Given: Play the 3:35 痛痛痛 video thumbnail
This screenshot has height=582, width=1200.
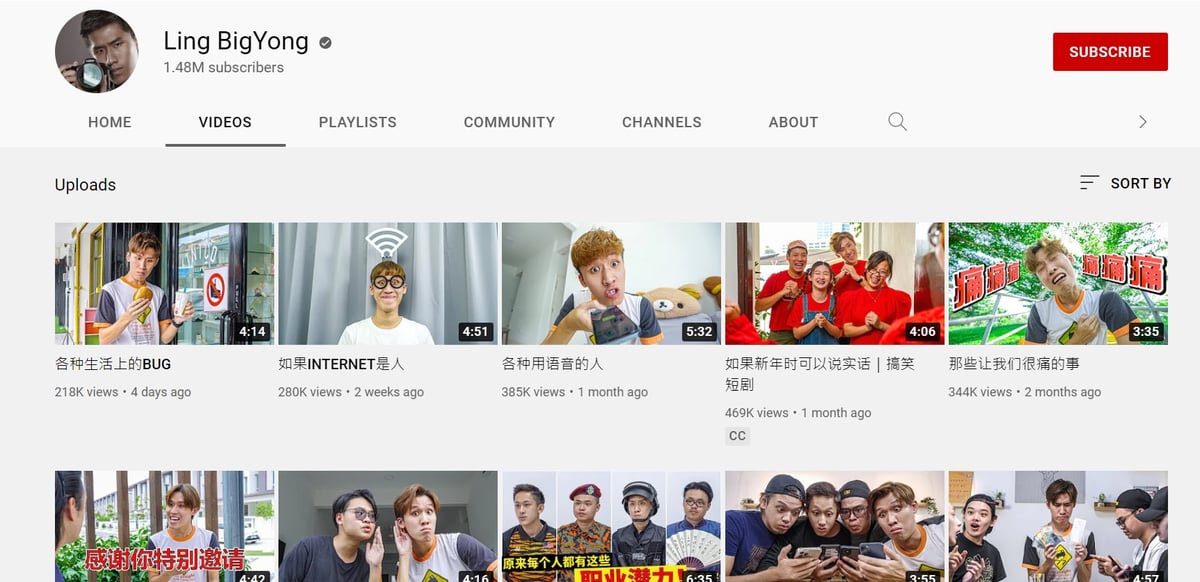Looking at the screenshot, I should [x=1057, y=283].
